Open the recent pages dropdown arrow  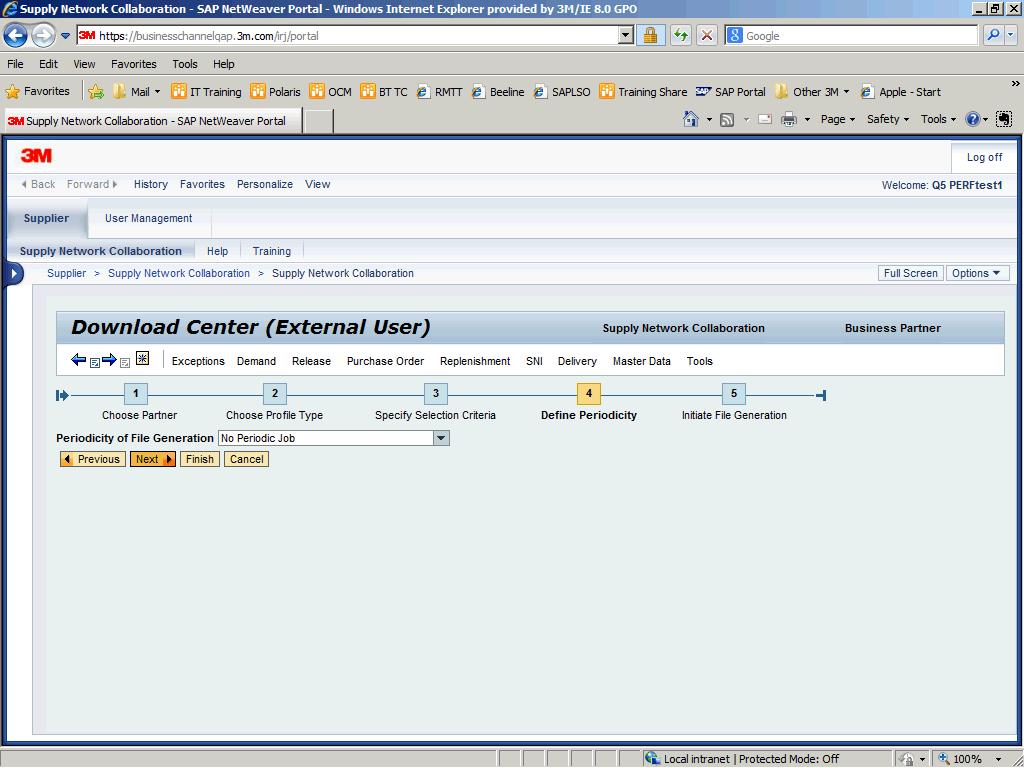tap(65, 36)
